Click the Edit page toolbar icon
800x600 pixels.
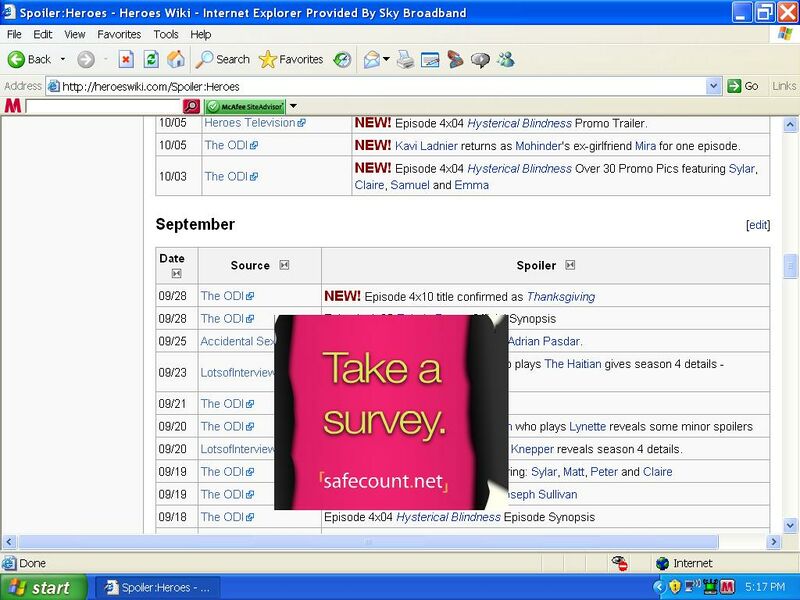(x=430, y=60)
